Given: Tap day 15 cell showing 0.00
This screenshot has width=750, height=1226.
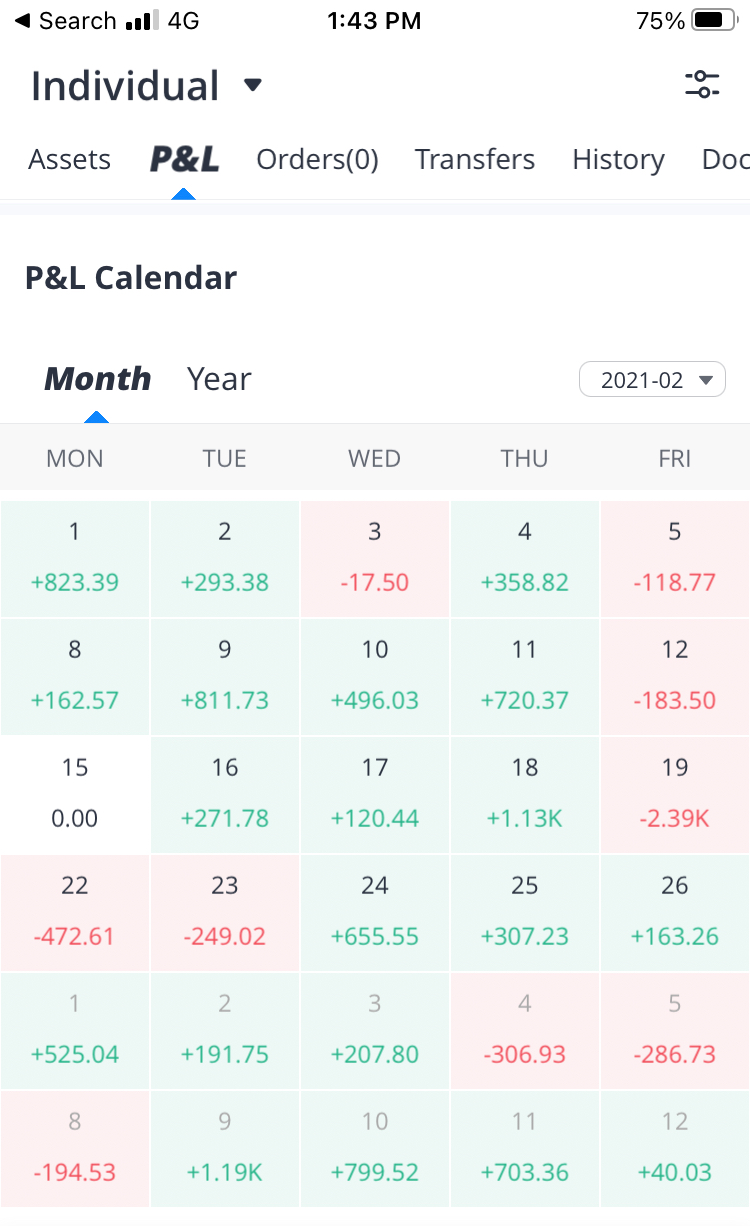Looking at the screenshot, I should [75, 794].
